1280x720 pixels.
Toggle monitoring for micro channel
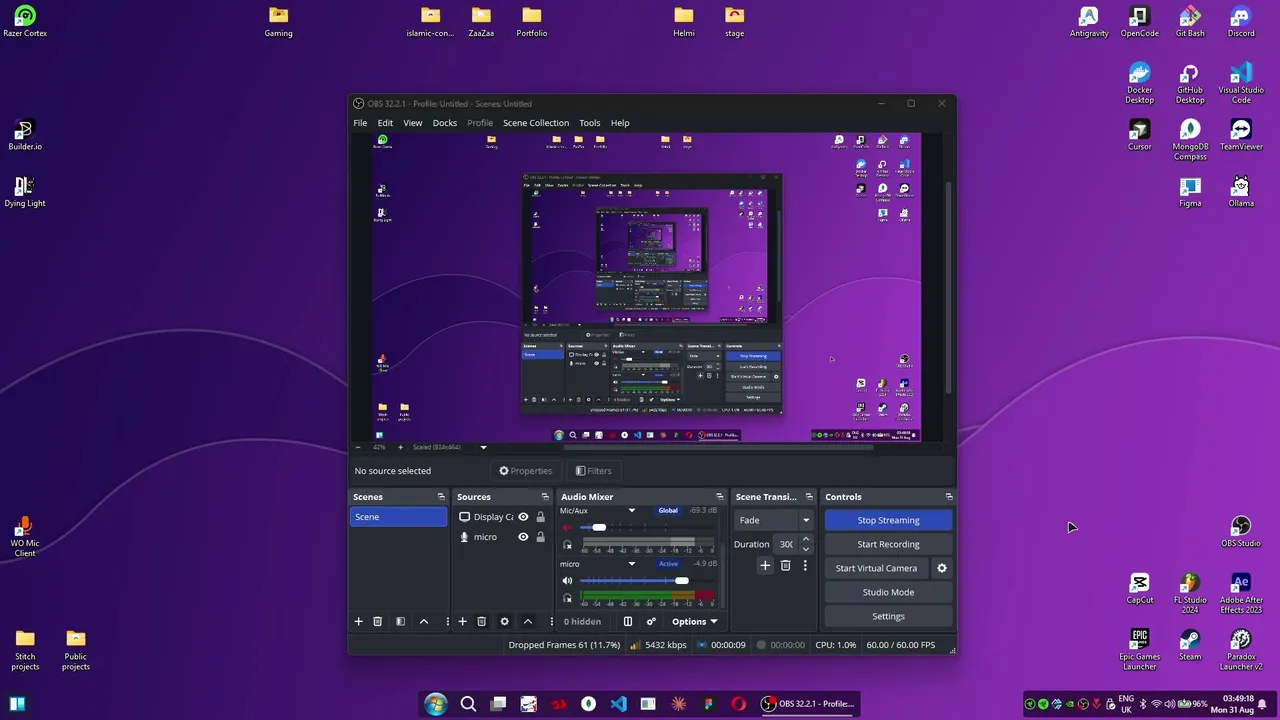pos(567,598)
